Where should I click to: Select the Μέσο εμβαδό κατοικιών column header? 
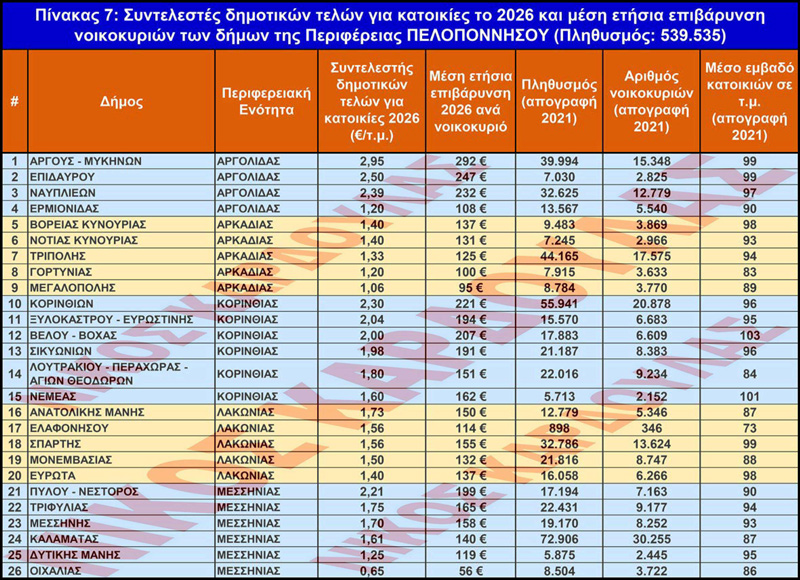pyautogui.click(x=749, y=101)
